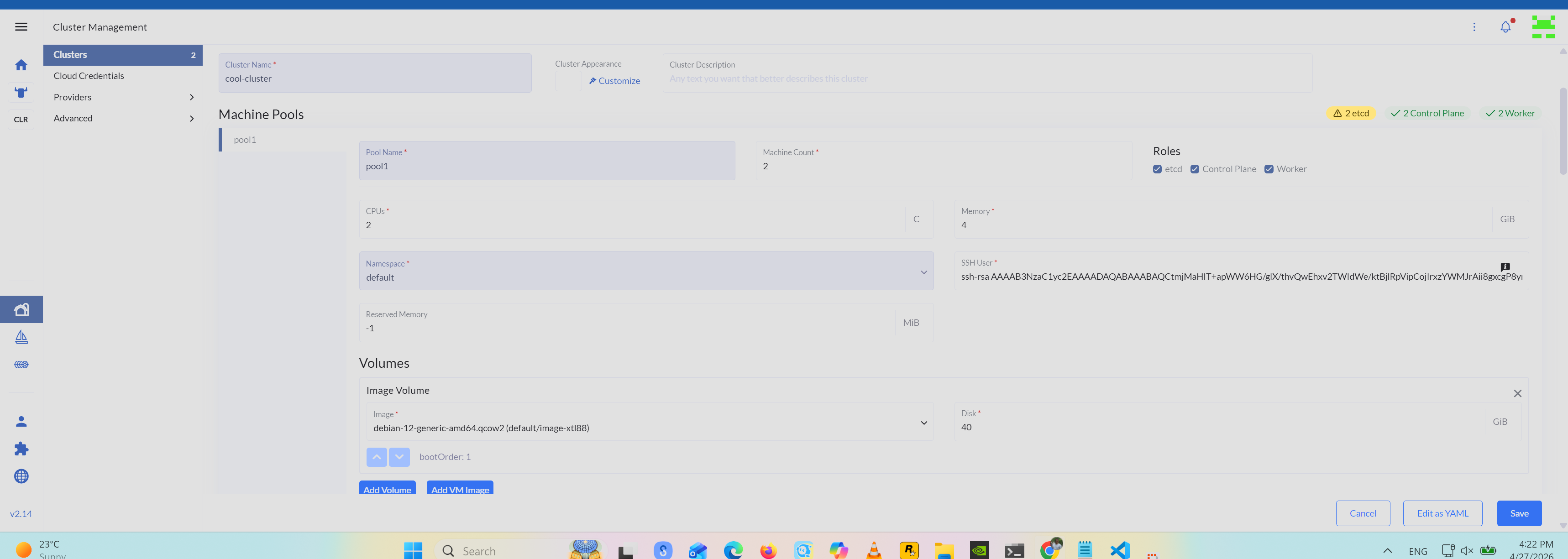Viewport: 1568px width, 559px height.
Task: Open the three-dot page actions menu
Action: tap(1474, 27)
